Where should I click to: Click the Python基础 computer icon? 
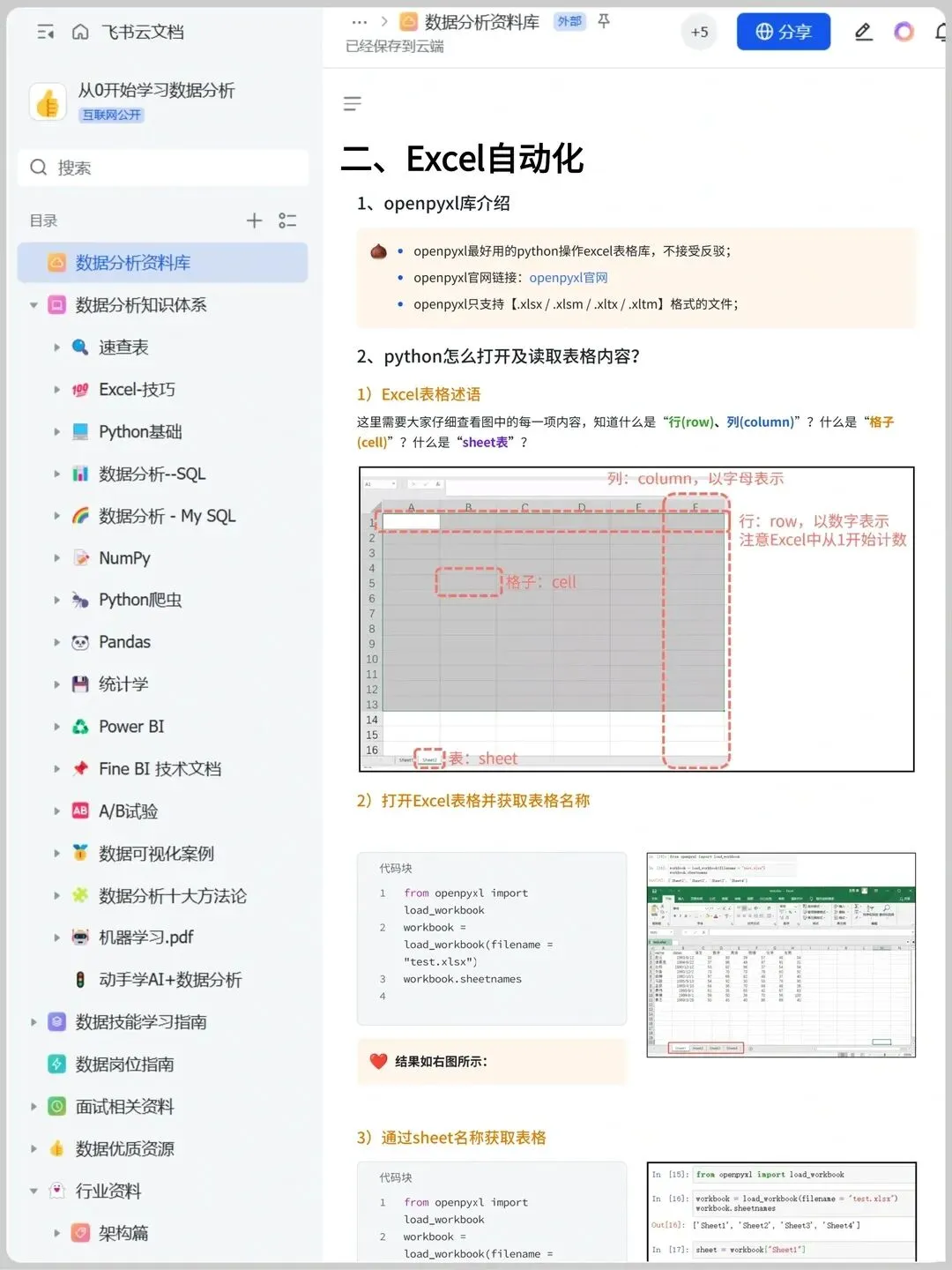[80, 432]
